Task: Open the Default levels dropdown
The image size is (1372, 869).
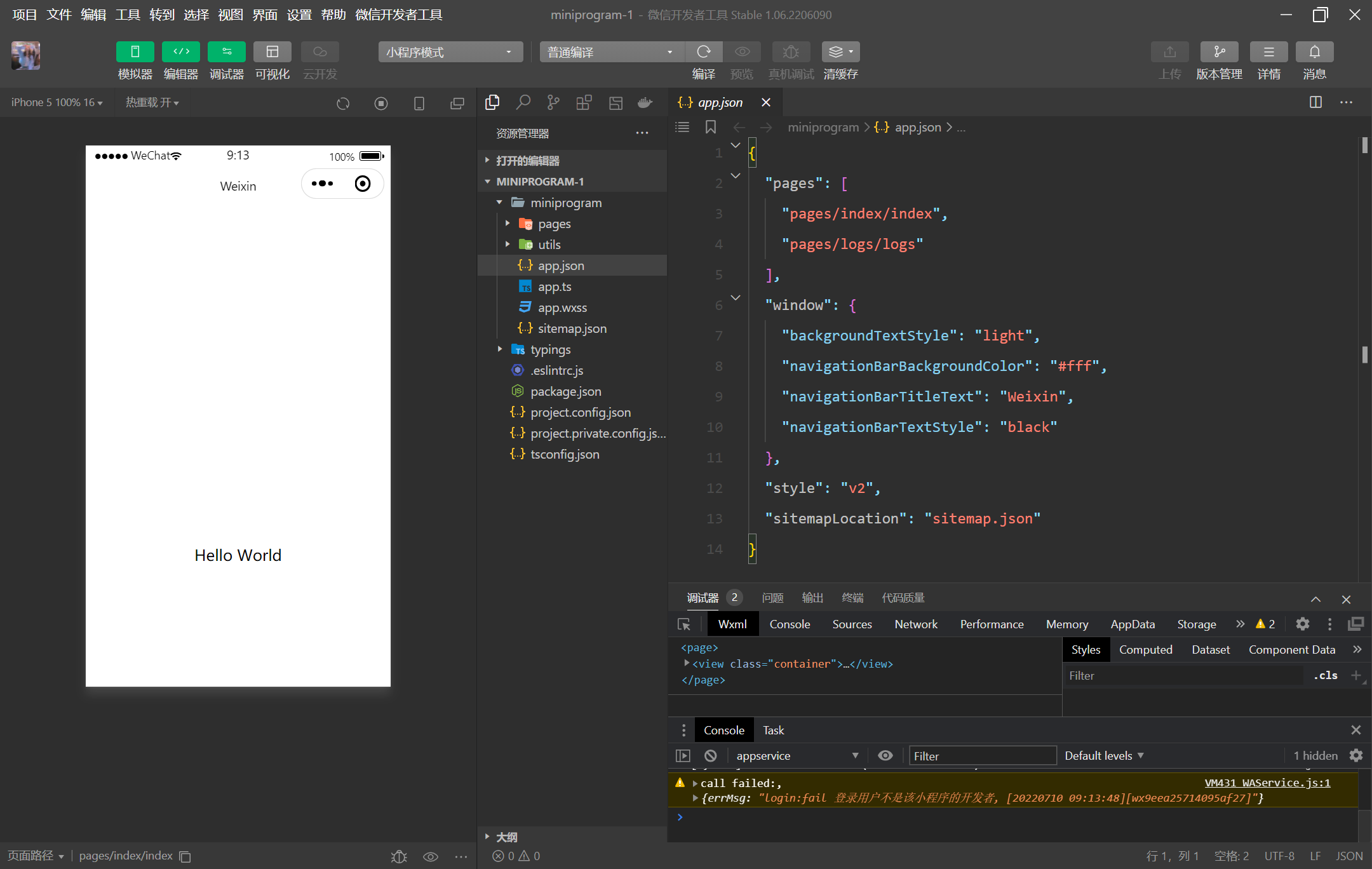Action: [1104, 756]
